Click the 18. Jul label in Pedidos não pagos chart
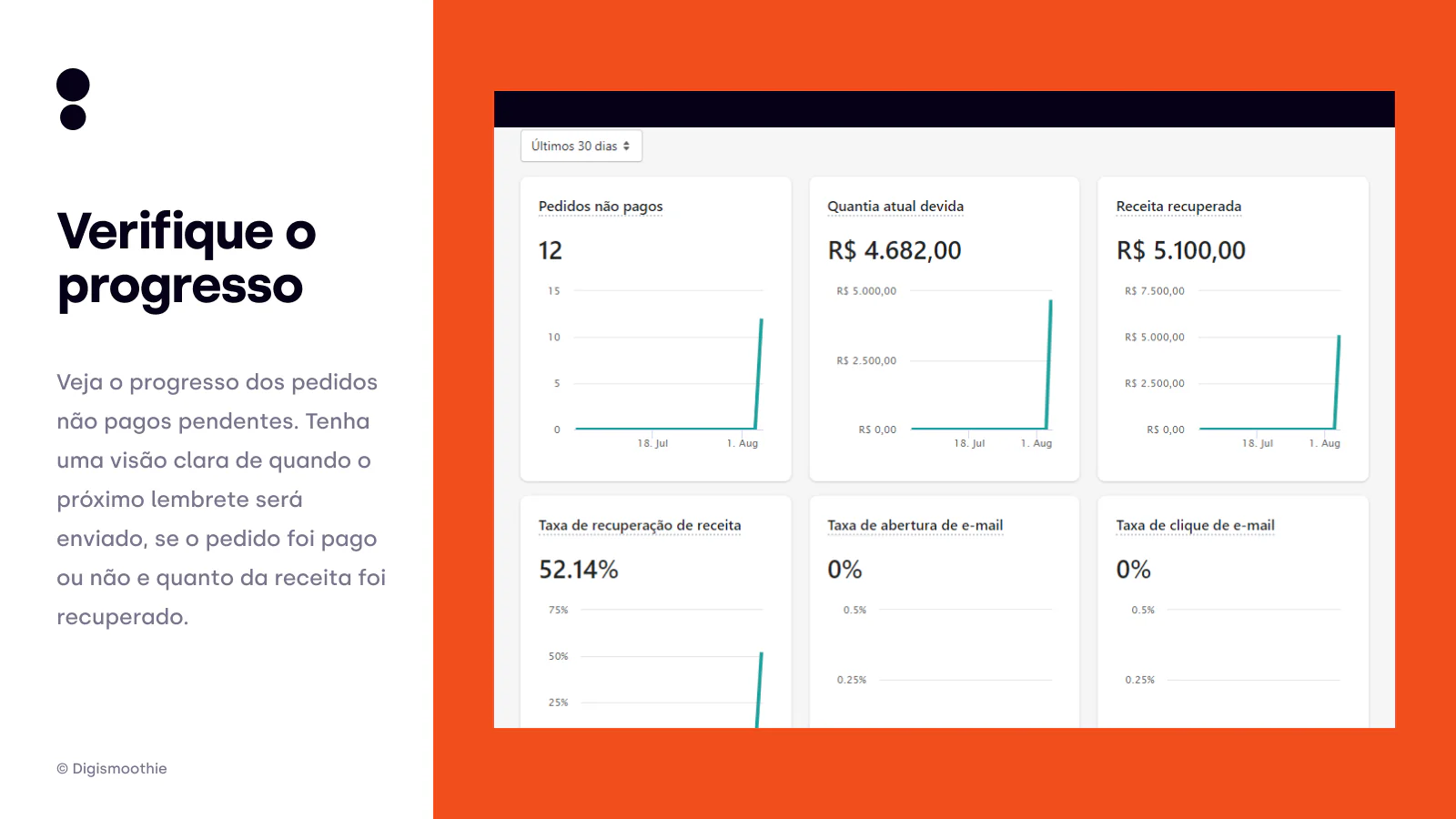Screen dimensions: 1456x819 coord(652,443)
